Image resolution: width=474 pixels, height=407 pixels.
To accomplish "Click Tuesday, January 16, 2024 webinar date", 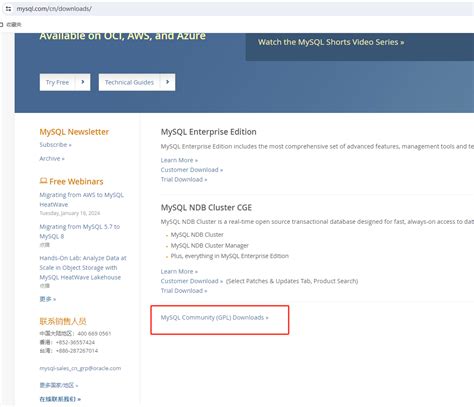I will (70, 213).
